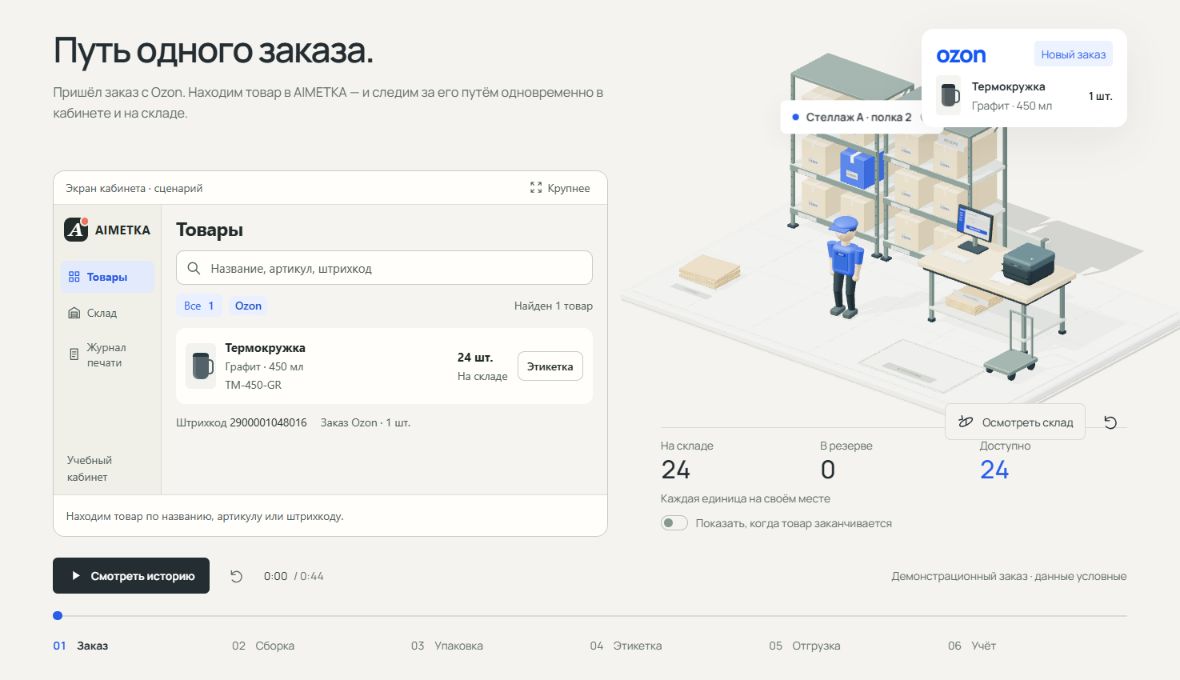The image size is (1180, 680).
Task: Jump to step 05 Отгрузка
Action: 804,645
